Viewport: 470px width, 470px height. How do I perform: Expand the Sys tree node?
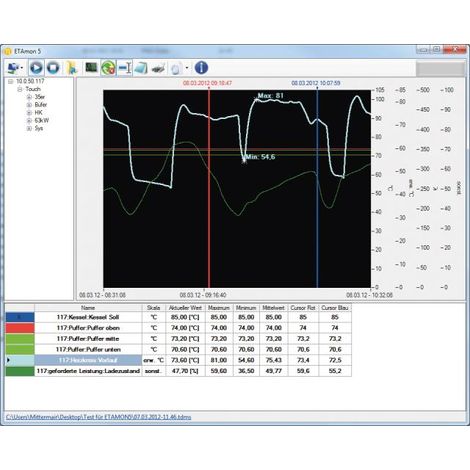[29, 128]
